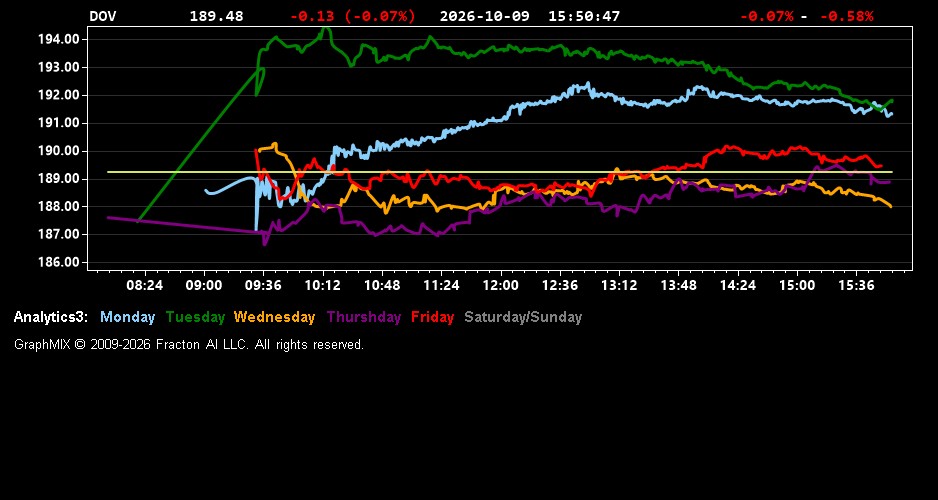The image size is (938, 500).
Task: Click the 188.00 y-axis label
Action: point(59,206)
